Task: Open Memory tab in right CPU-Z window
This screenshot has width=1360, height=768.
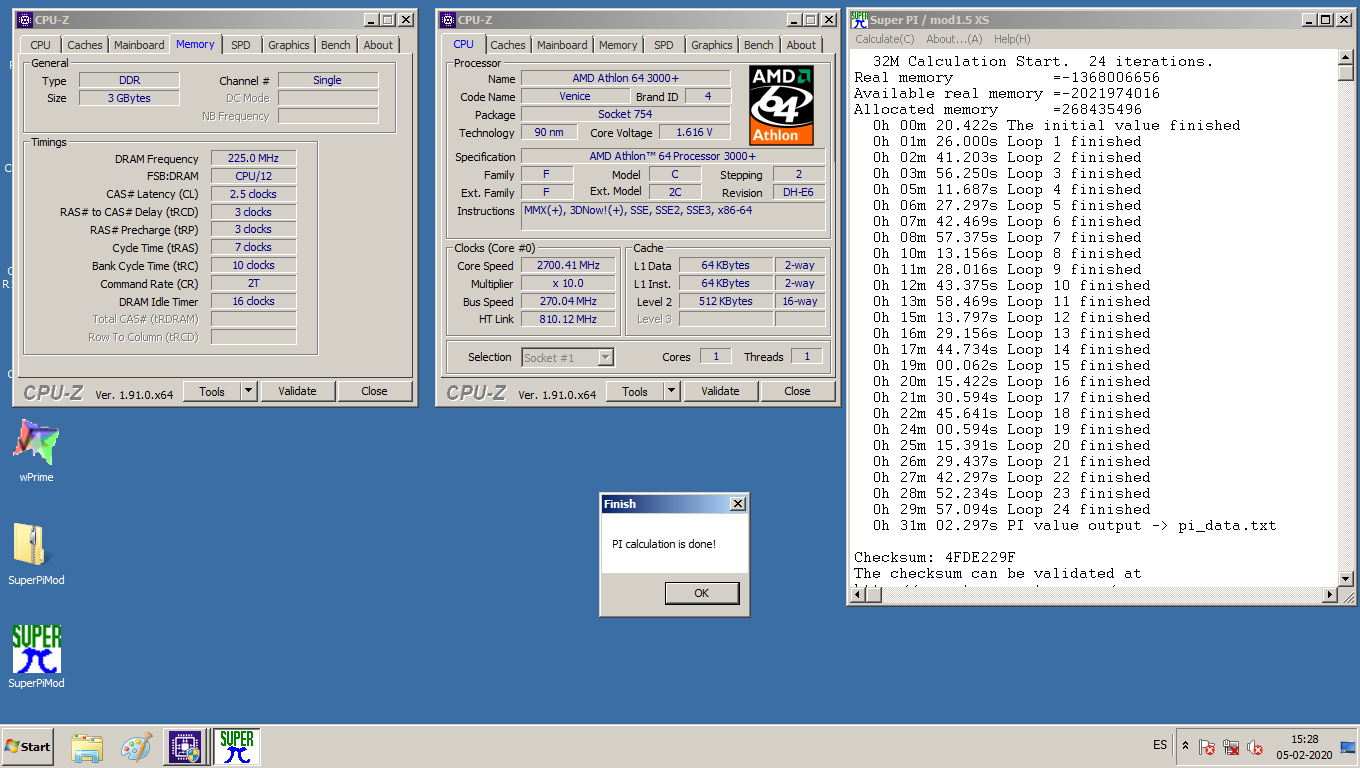Action: click(618, 45)
